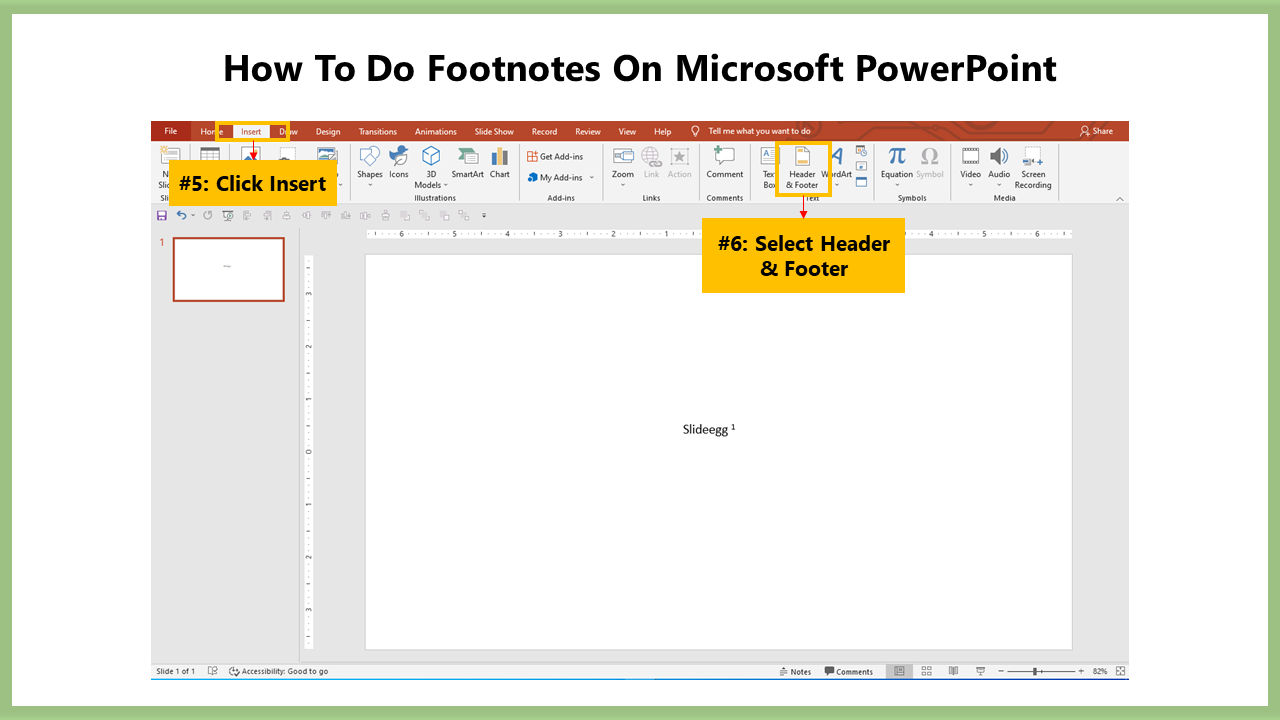Click the zoom slider handle

[1035, 671]
